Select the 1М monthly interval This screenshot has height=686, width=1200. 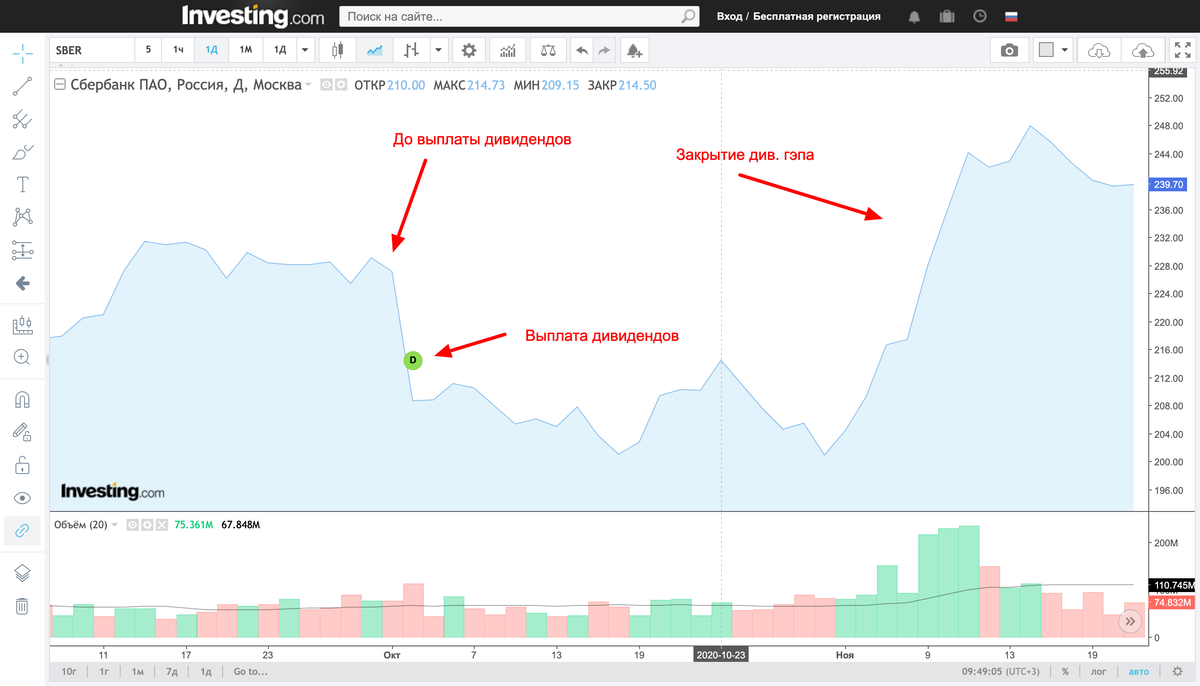click(x=245, y=50)
